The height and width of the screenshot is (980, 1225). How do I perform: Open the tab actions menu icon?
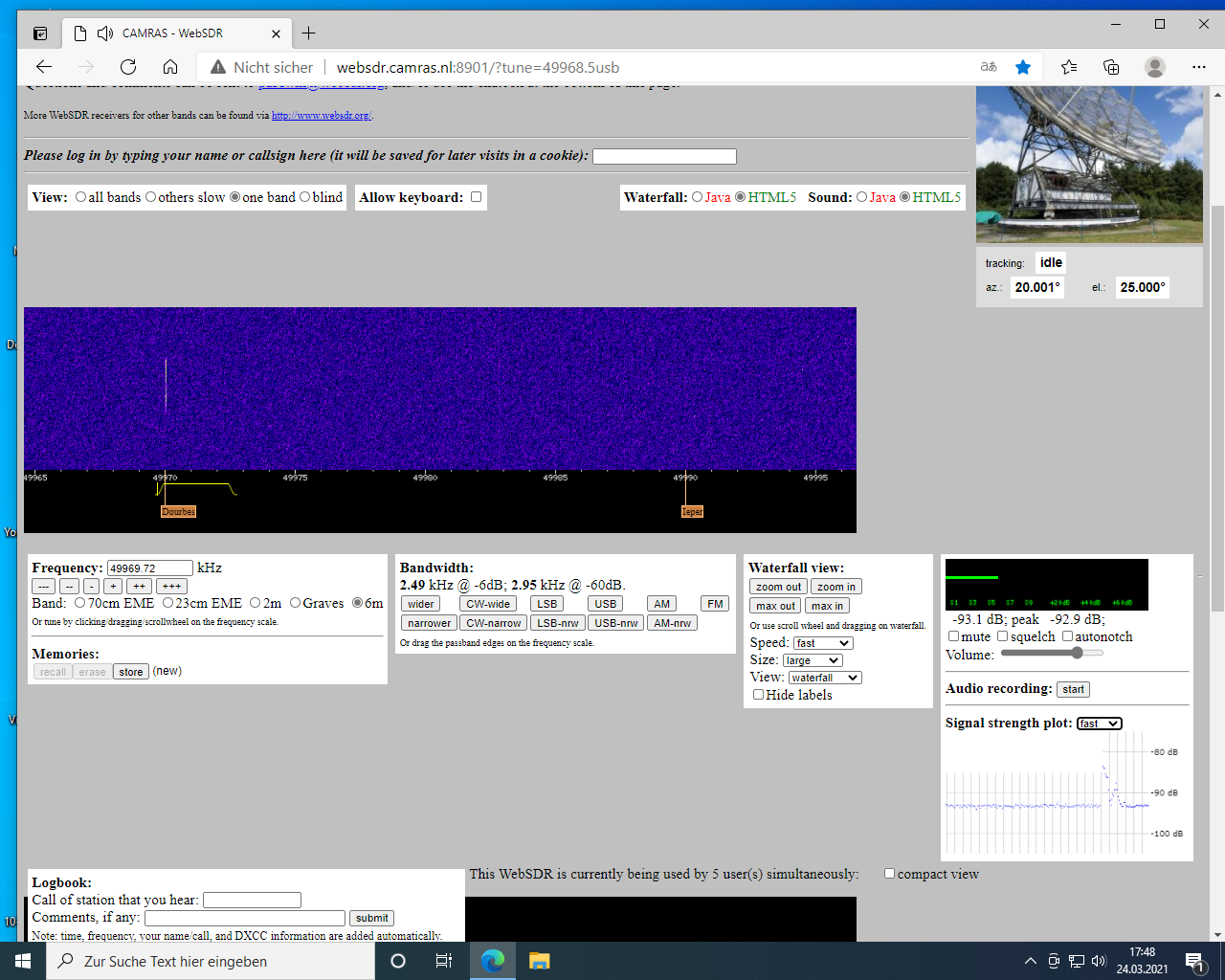40,33
